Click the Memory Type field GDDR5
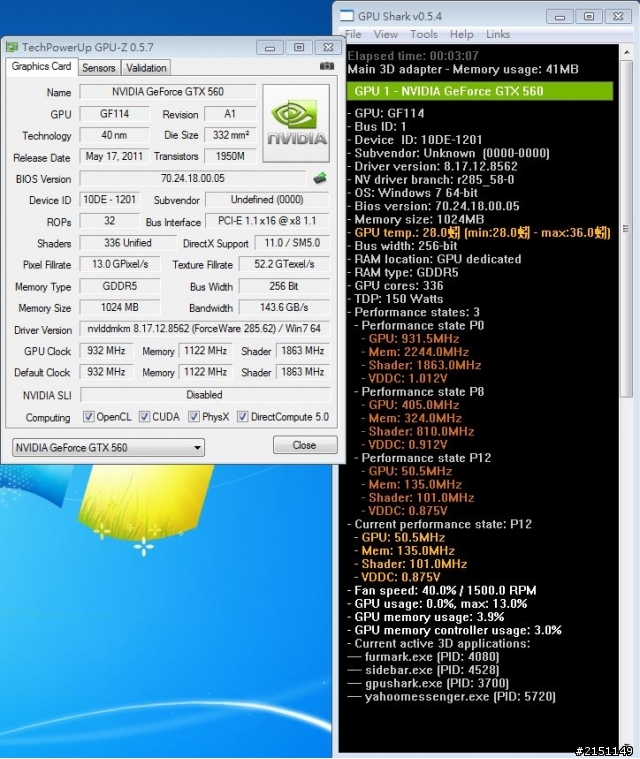The image size is (640, 759). pyautogui.click(x=120, y=286)
